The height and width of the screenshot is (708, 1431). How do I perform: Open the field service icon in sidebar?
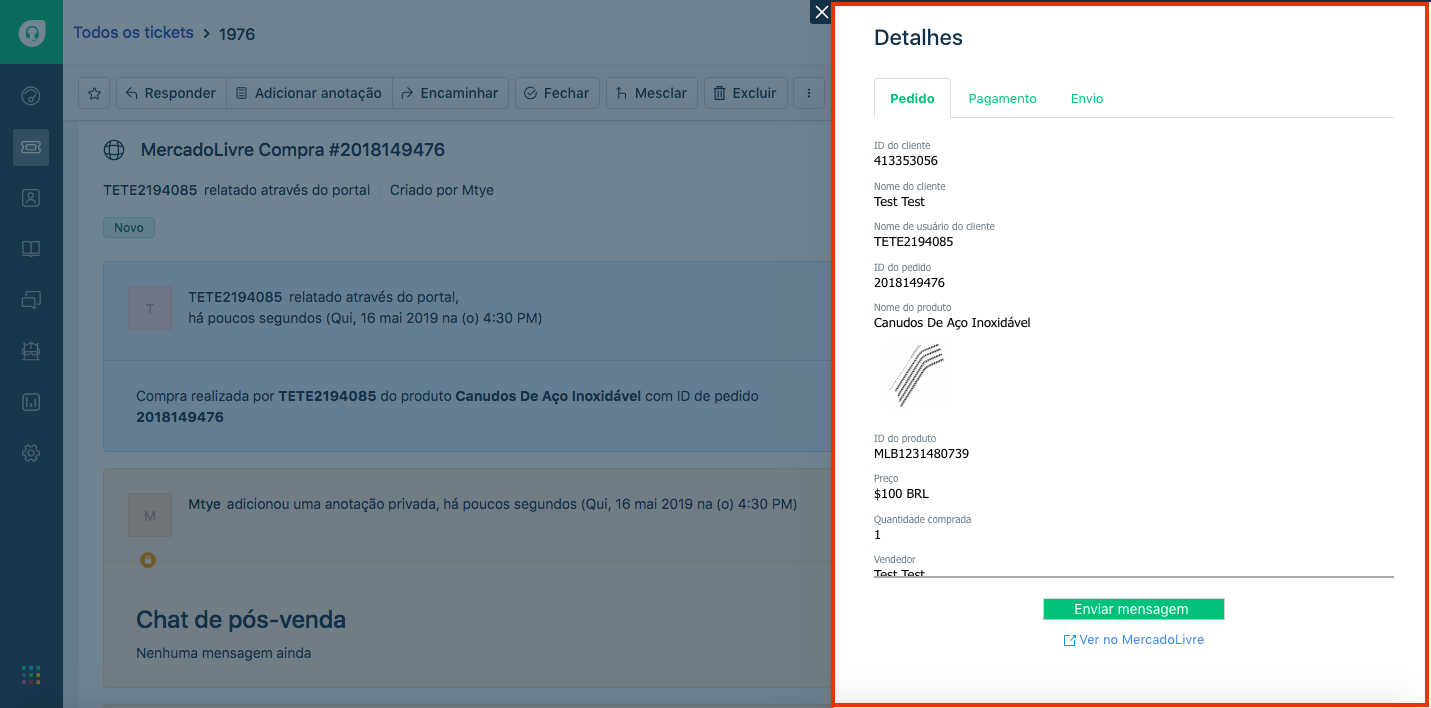pyautogui.click(x=31, y=351)
